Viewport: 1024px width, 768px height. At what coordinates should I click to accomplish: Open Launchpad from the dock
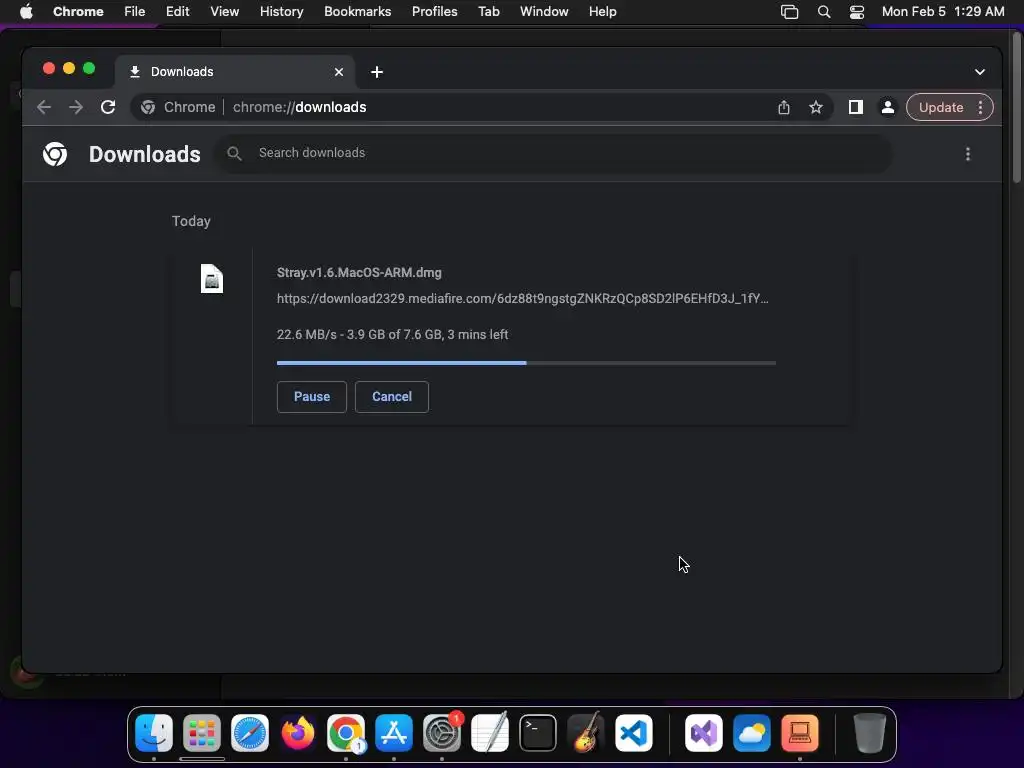[x=202, y=733]
